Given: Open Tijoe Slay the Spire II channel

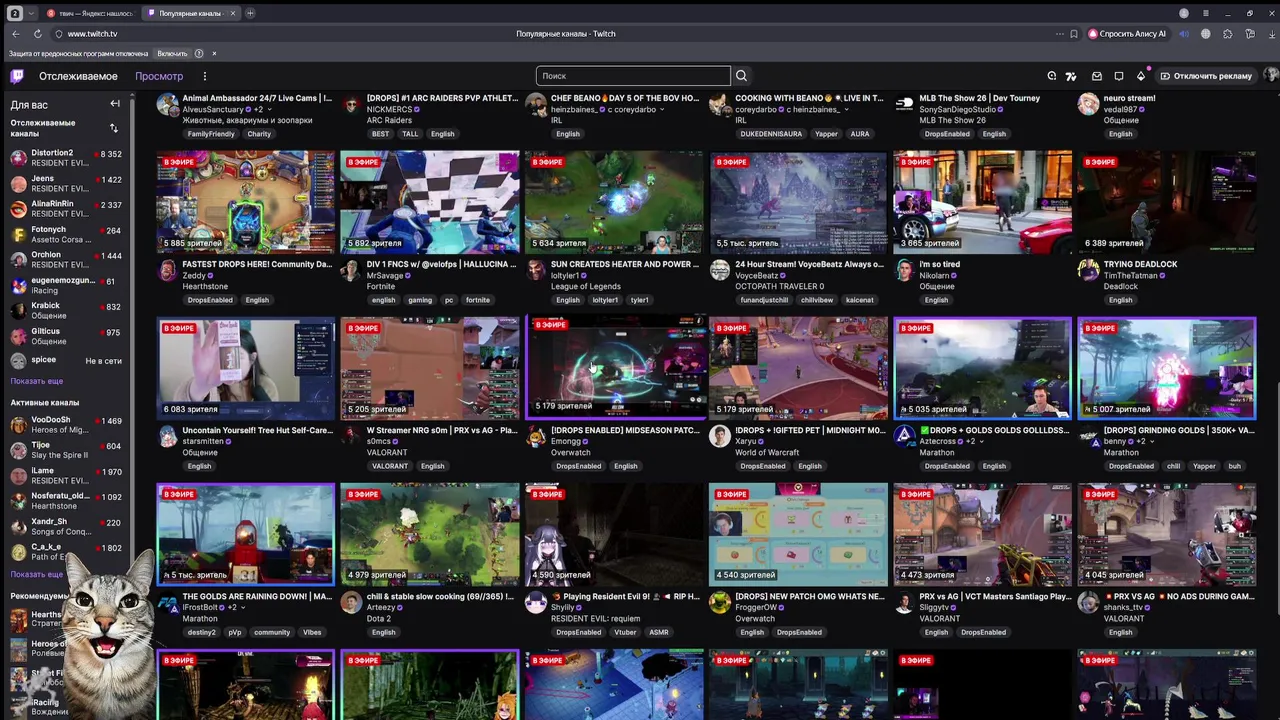Looking at the screenshot, I should (65, 450).
